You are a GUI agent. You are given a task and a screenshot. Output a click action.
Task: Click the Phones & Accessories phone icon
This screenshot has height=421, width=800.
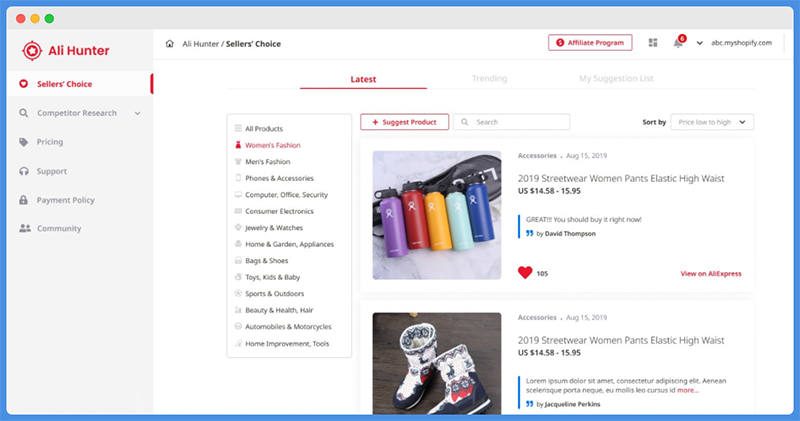coord(238,178)
